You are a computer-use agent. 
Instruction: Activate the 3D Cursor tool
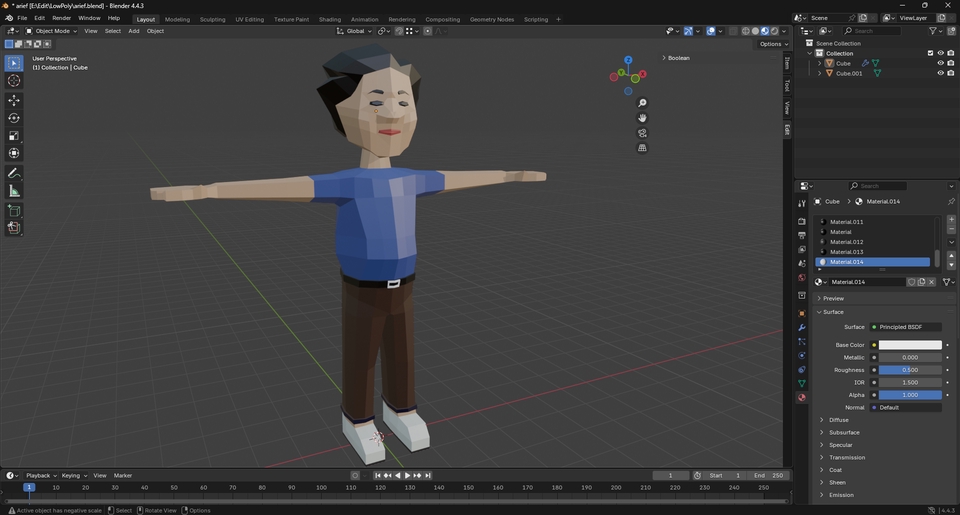click(13, 81)
